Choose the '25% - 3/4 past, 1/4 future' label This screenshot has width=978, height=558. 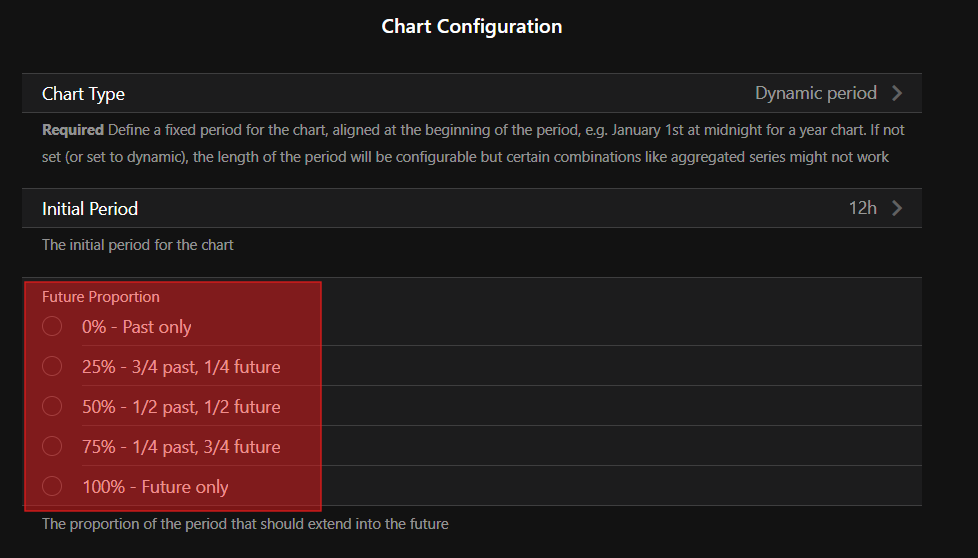pyautogui.click(x=181, y=367)
